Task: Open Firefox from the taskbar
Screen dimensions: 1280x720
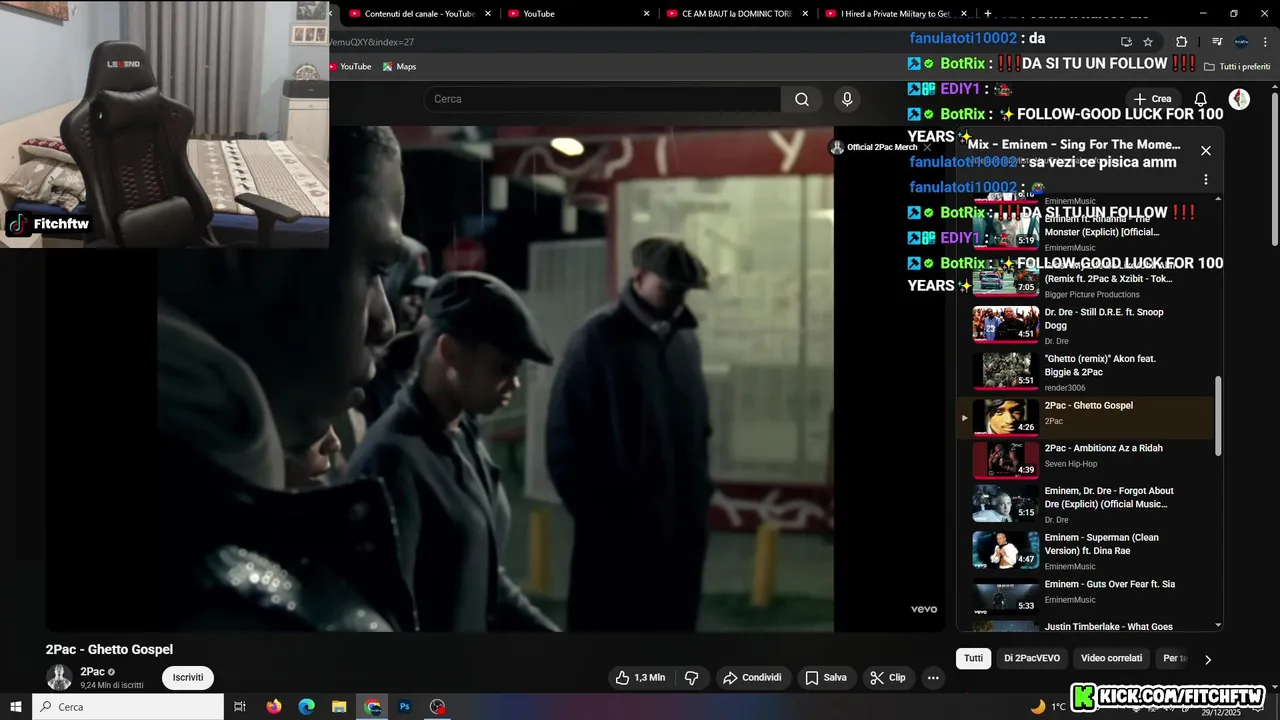Action: click(x=274, y=706)
